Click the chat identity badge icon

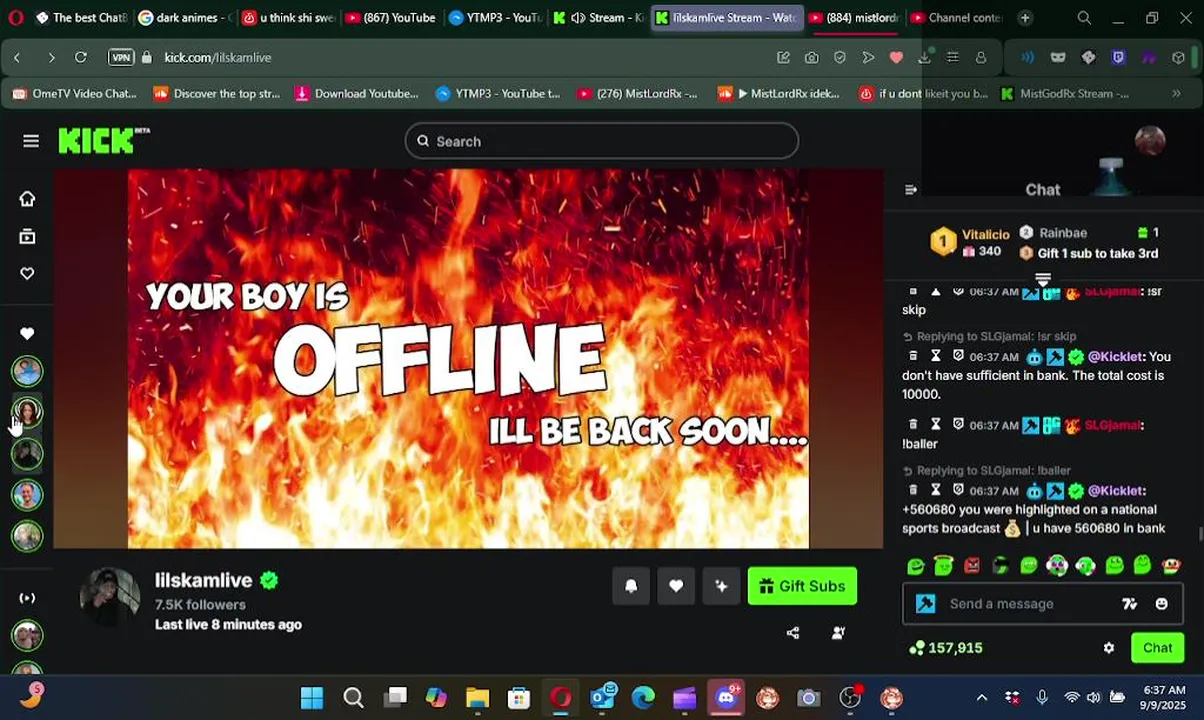click(x=926, y=604)
